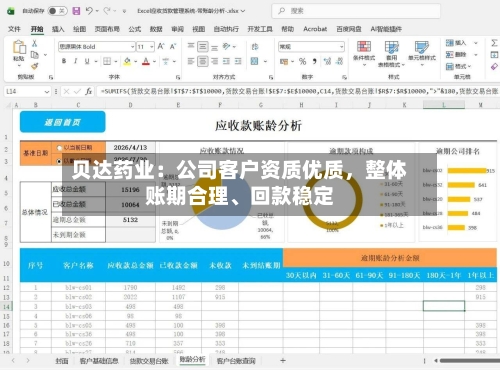500x370 pixels.
Task: Click the Top Align icon
Action: coord(191,46)
